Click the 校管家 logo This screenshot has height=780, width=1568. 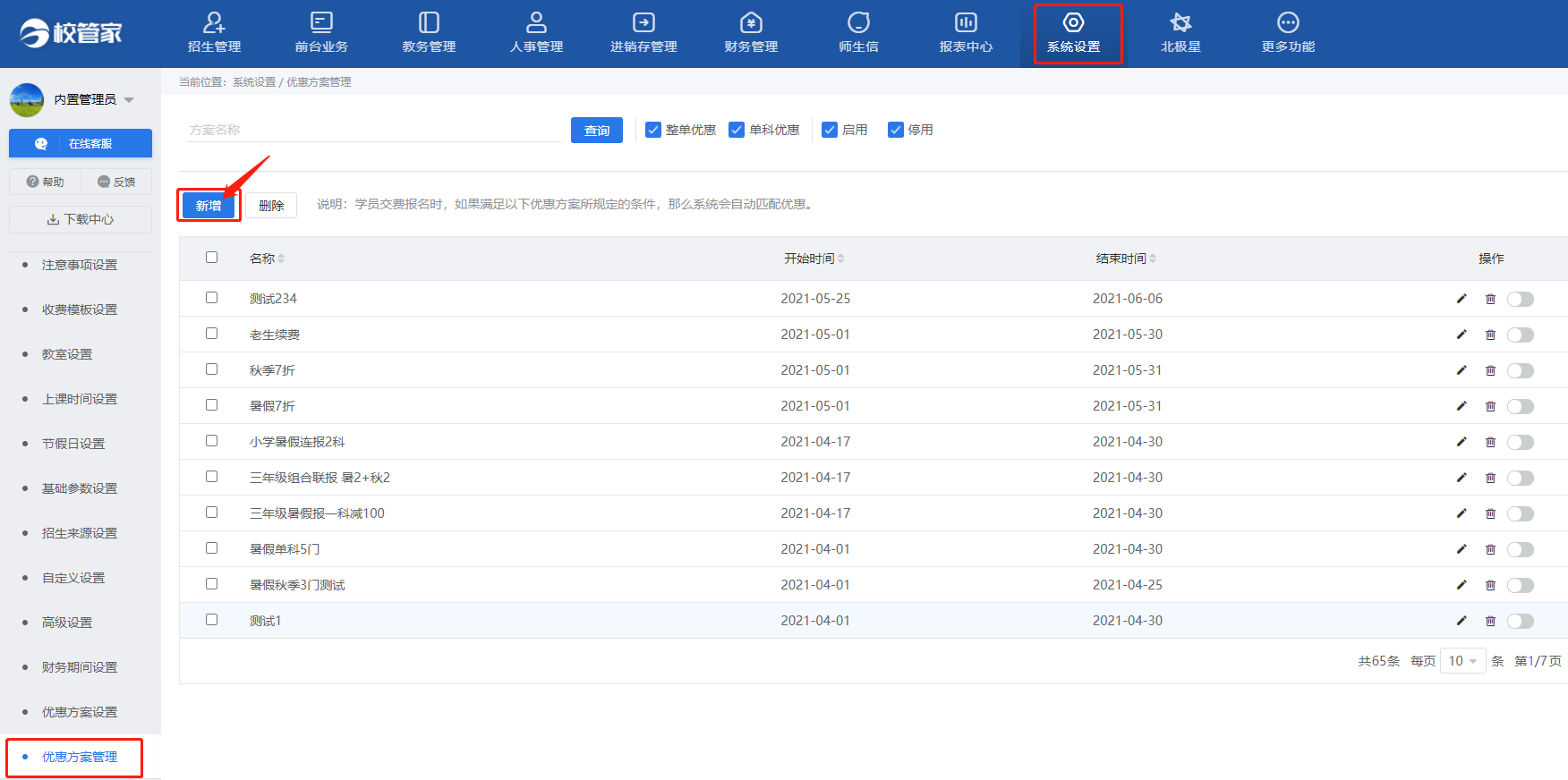pos(71,33)
